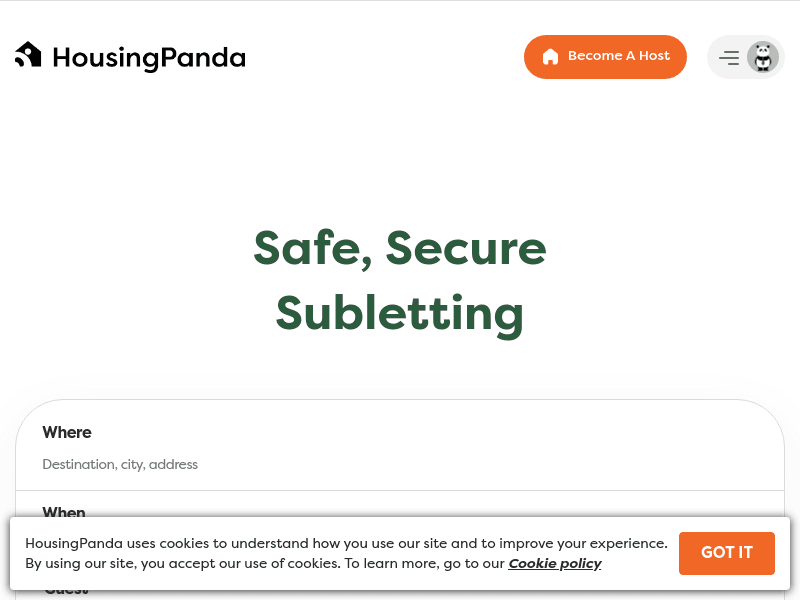
Task: Expand the Guest selection section
Action: [65, 590]
